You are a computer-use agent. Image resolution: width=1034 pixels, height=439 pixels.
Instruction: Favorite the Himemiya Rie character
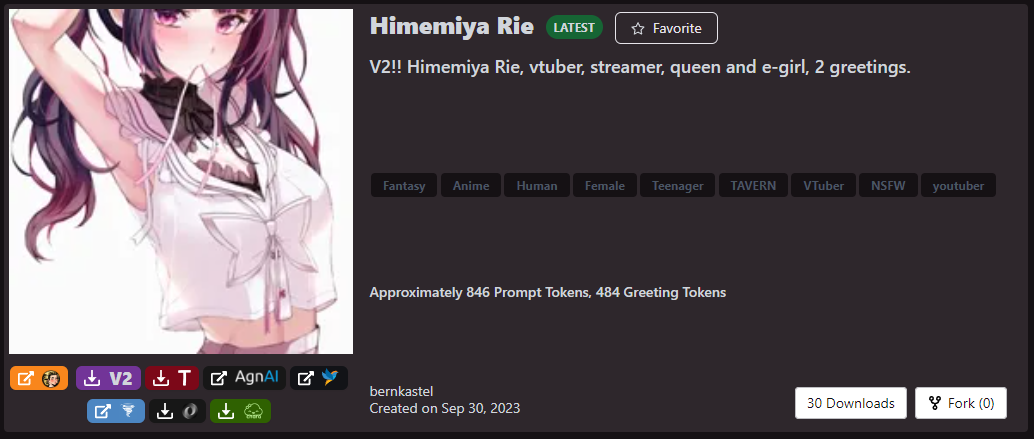pyautogui.click(x=666, y=28)
